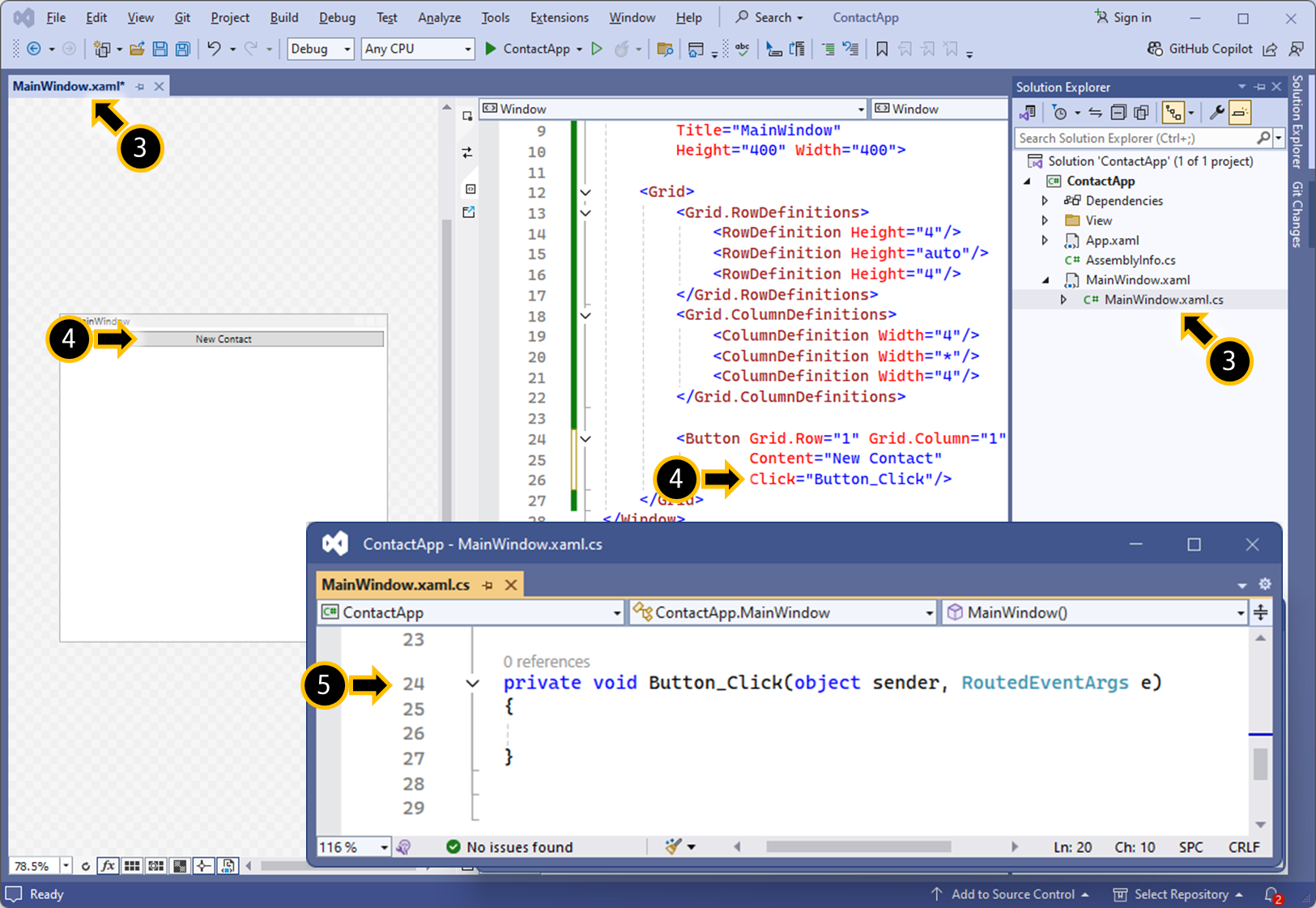
Task: Select AssemblyInfo.cs in Solution Explorer
Action: [x=1130, y=260]
